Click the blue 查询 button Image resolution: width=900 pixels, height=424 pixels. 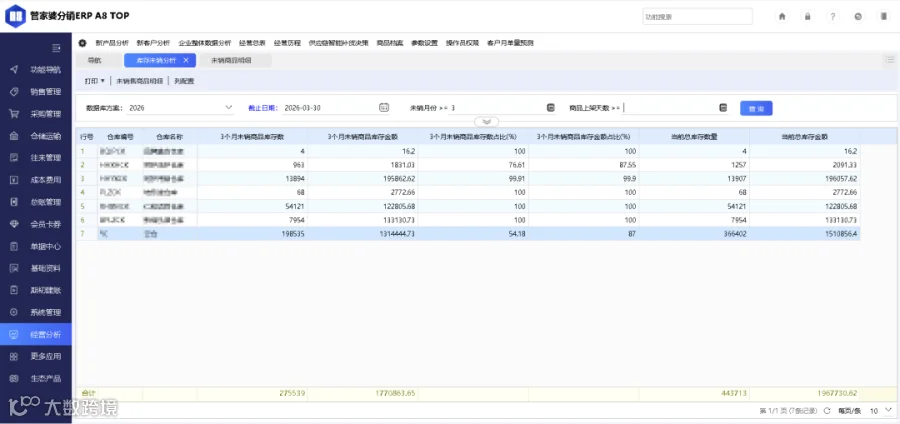(756, 108)
